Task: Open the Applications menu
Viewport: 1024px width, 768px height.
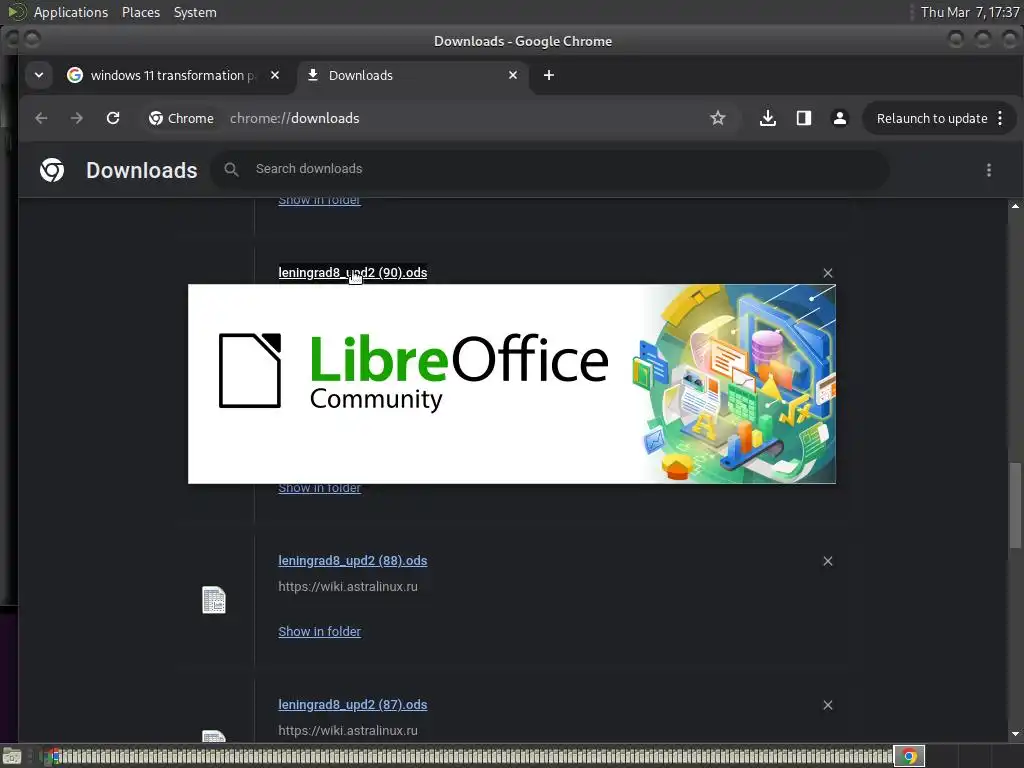Action: [71, 12]
